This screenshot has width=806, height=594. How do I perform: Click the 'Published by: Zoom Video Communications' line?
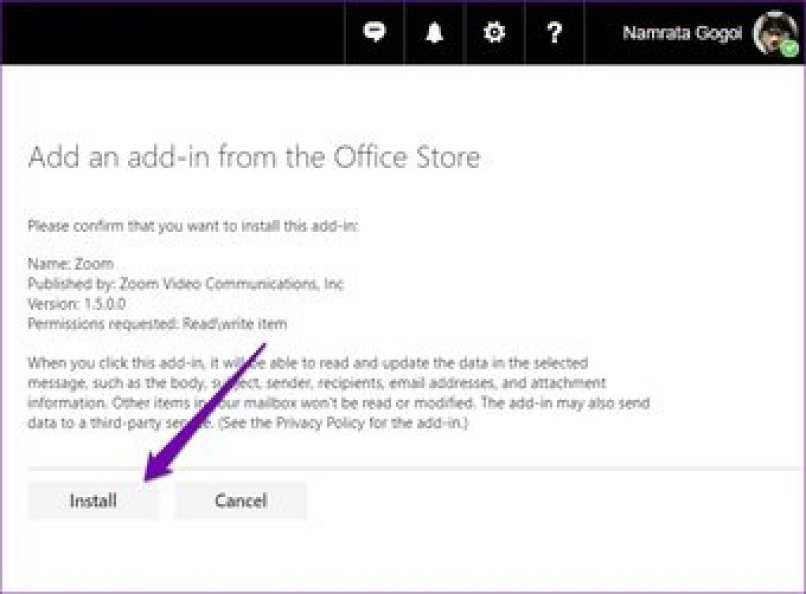[x=185, y=284]
